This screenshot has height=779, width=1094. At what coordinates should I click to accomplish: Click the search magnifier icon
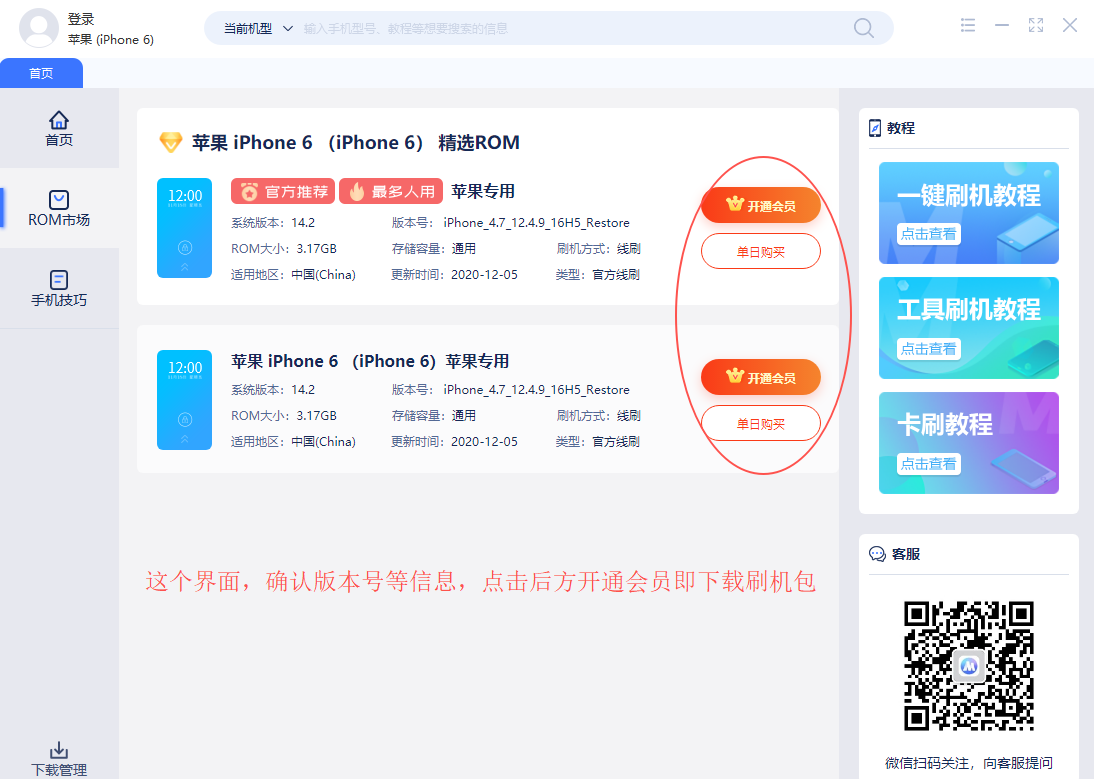pyautogui.click(x=864, y=28)
